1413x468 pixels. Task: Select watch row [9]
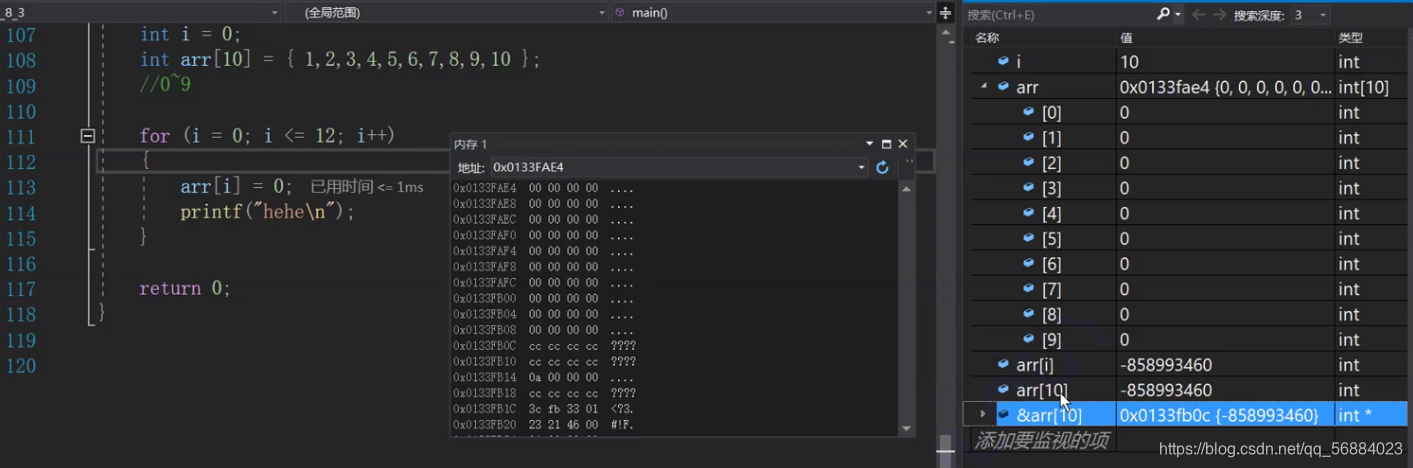(1190, 339)
